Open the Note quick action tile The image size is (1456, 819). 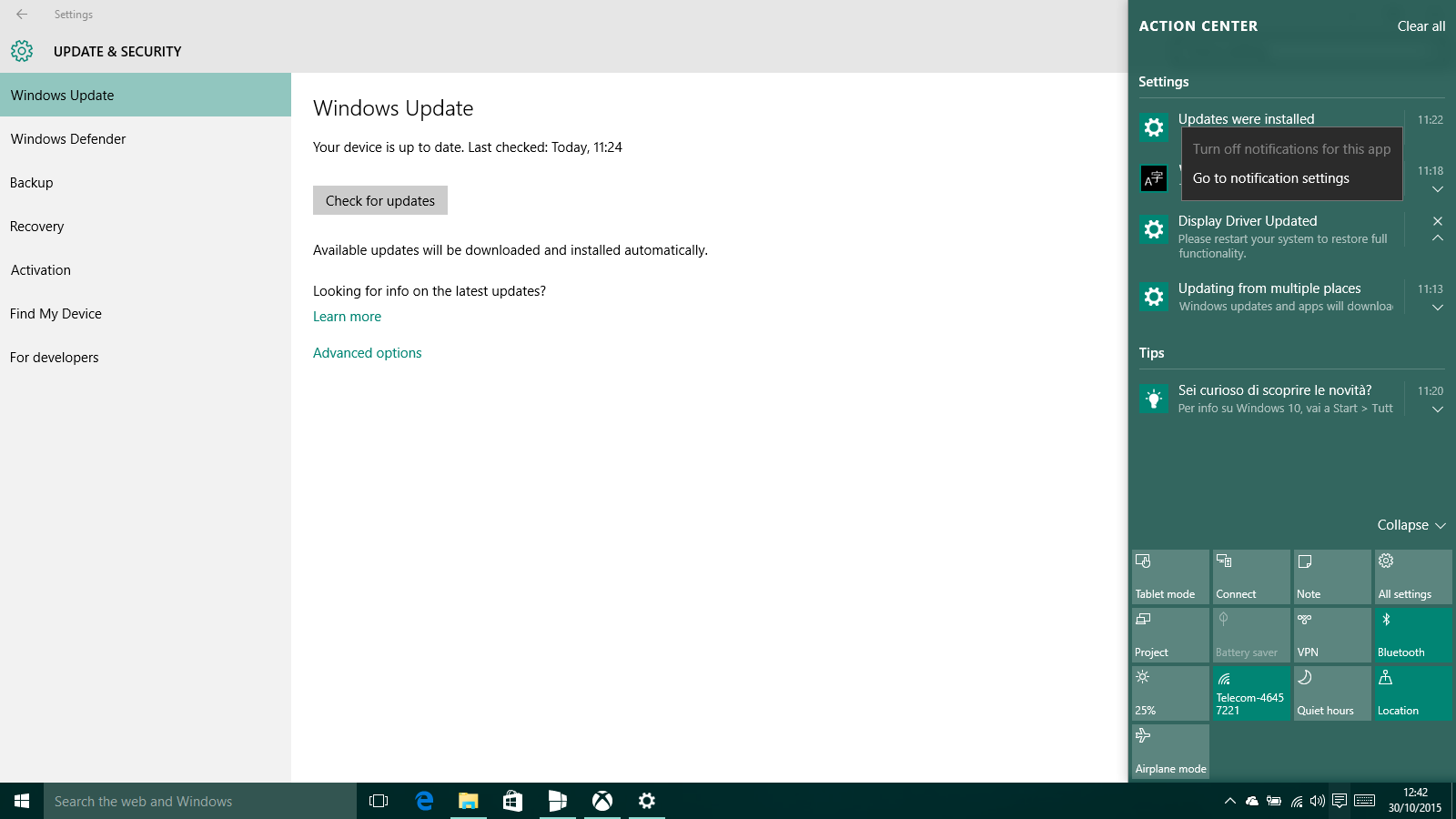(1332, 577)
